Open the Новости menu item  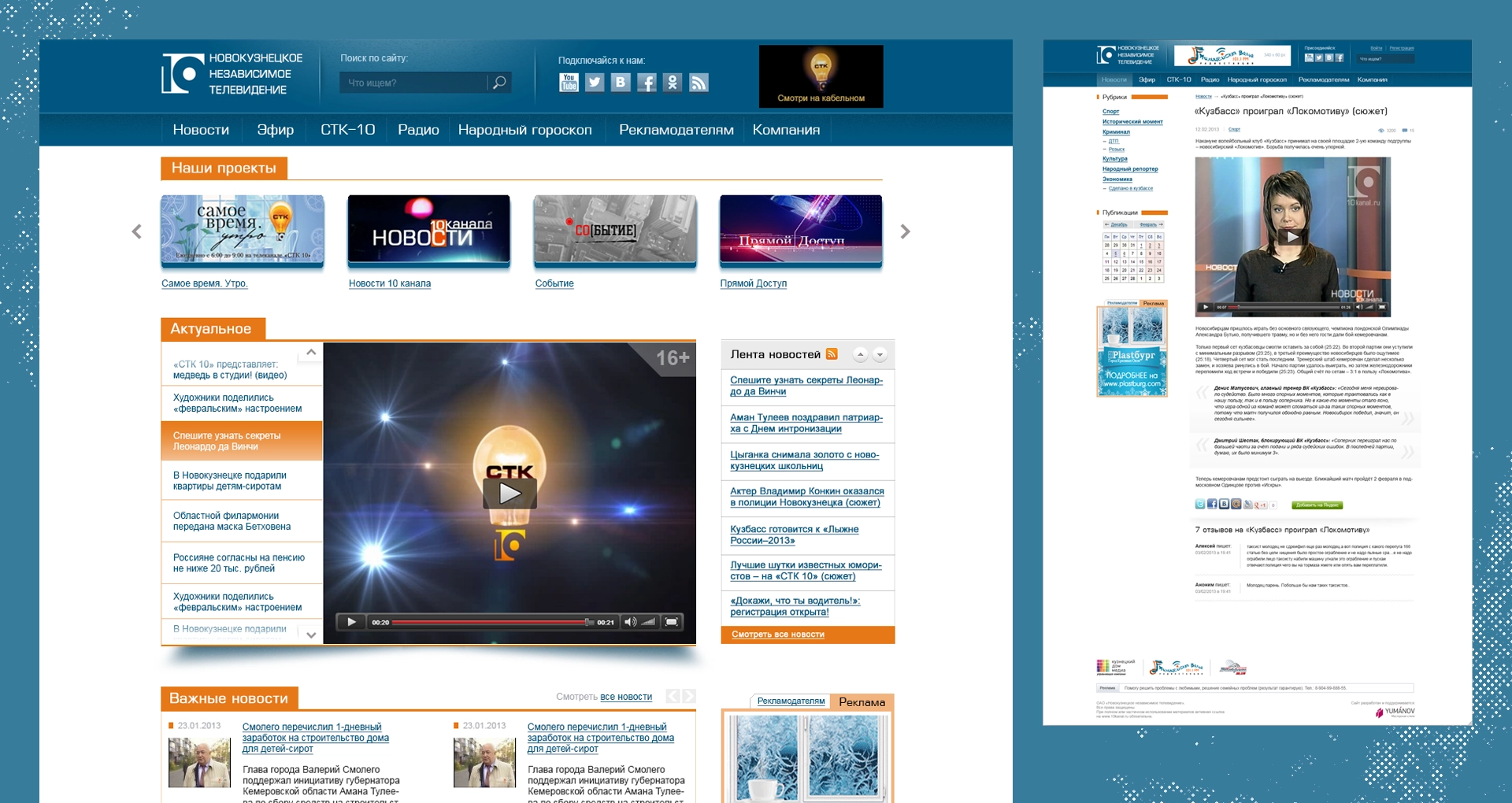201,130
